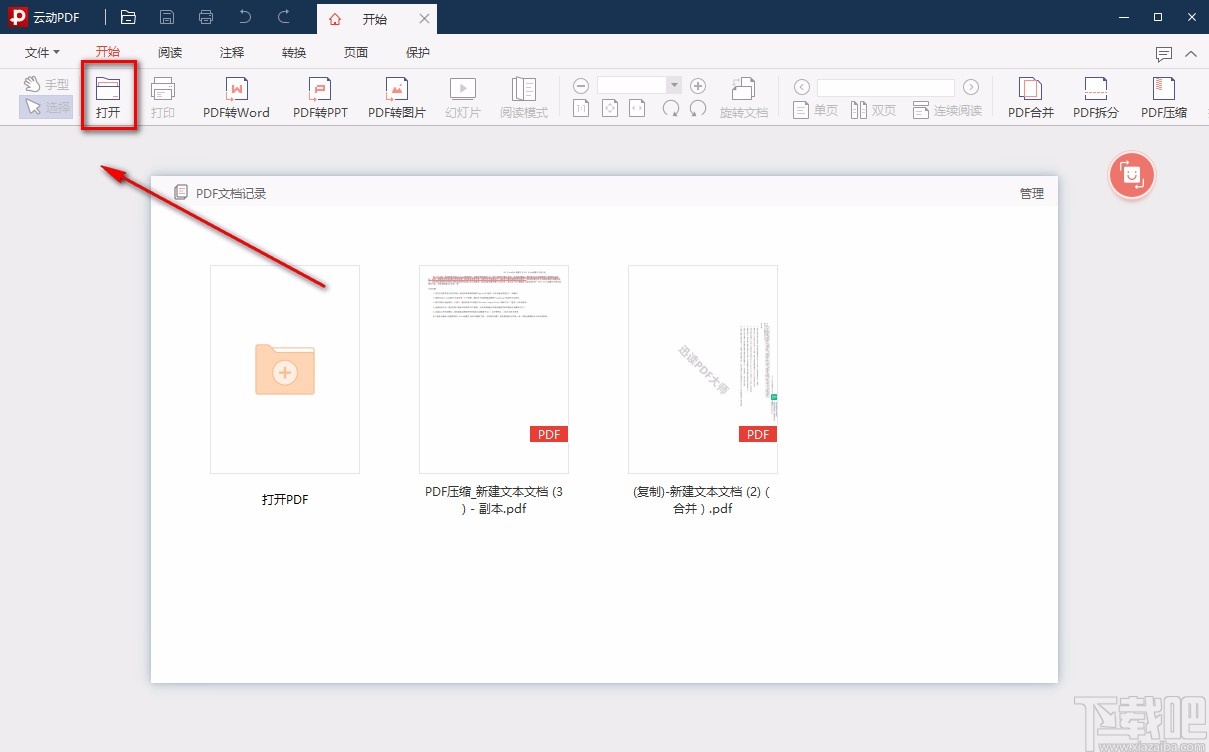Click the 云动PDF app logo

click(18, 17)
